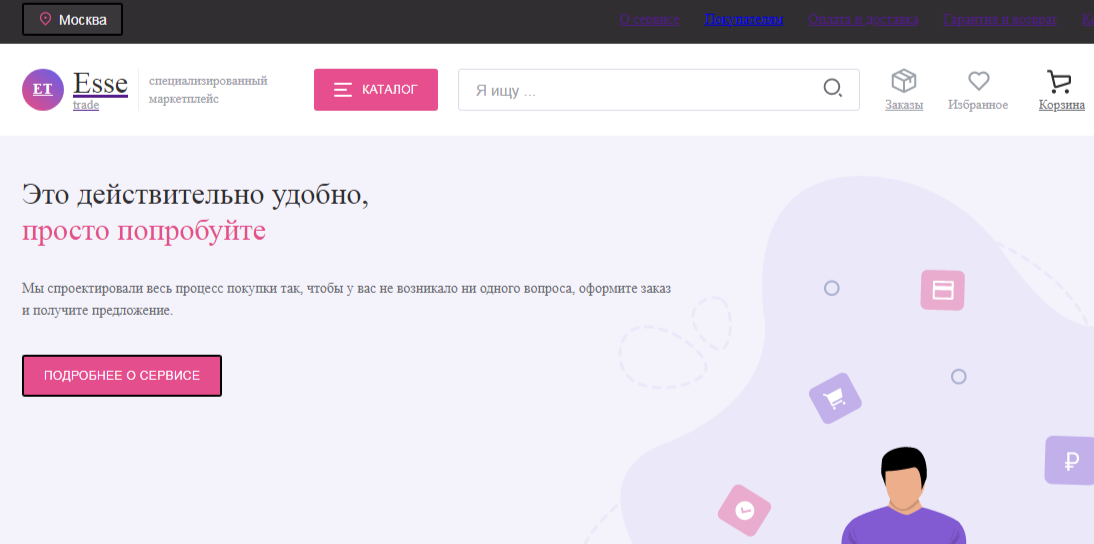
Task: Click the Заказы box icon
Action: 904,81
